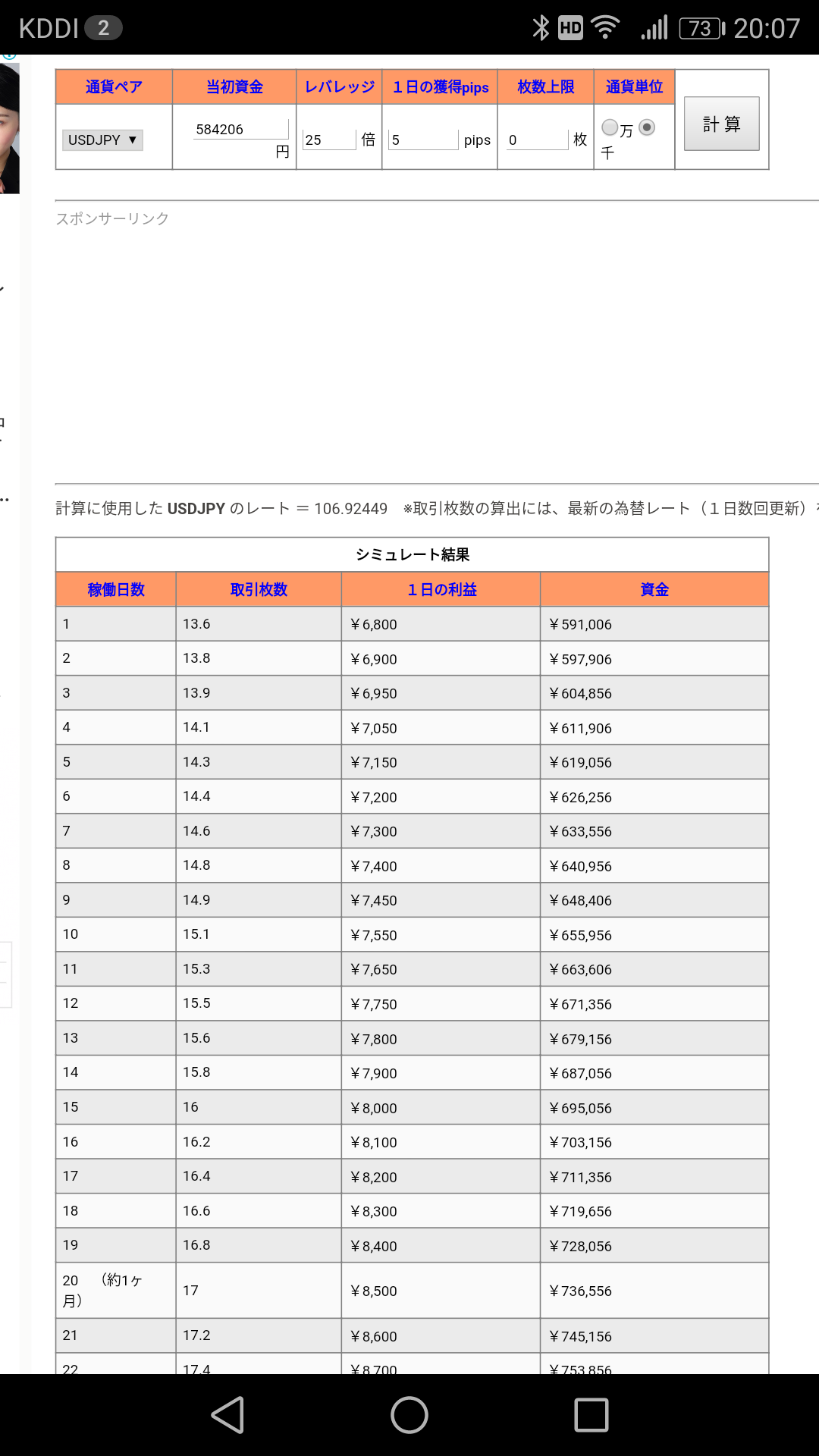Image resolution: width=819 pixels, height=1456 pixels.
Task: Click the rate value 106.92449
Action: 350,508
